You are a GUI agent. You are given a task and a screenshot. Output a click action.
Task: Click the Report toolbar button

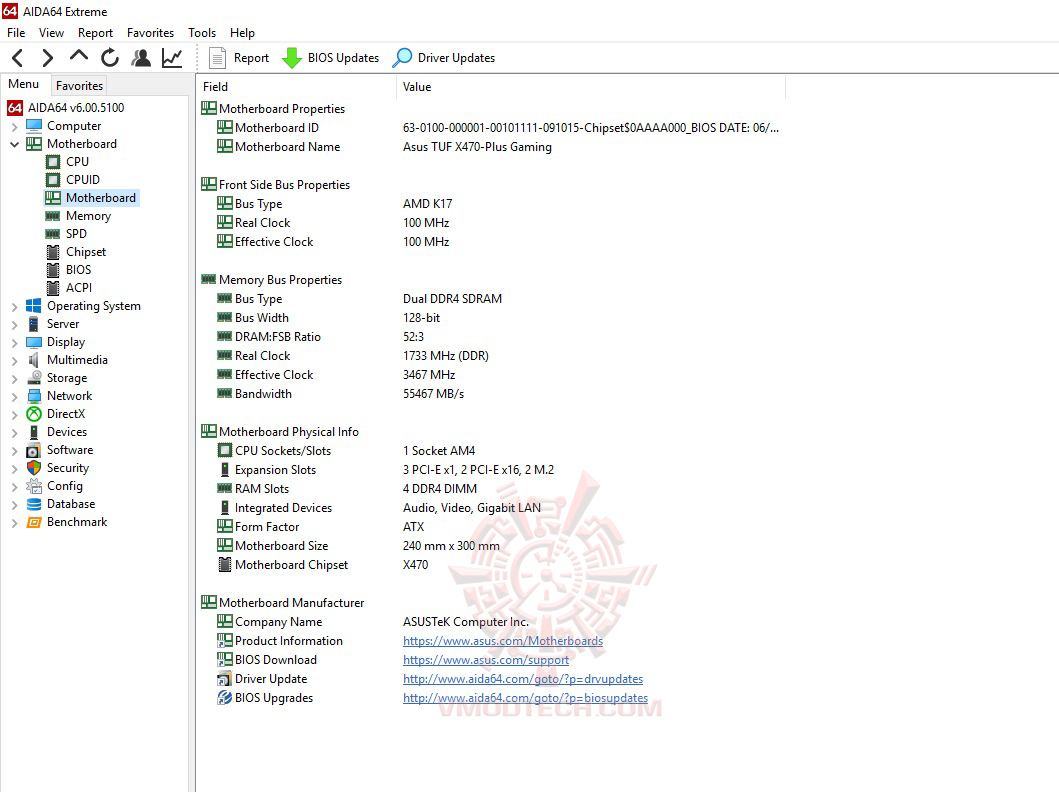click(x=239, y=58)
